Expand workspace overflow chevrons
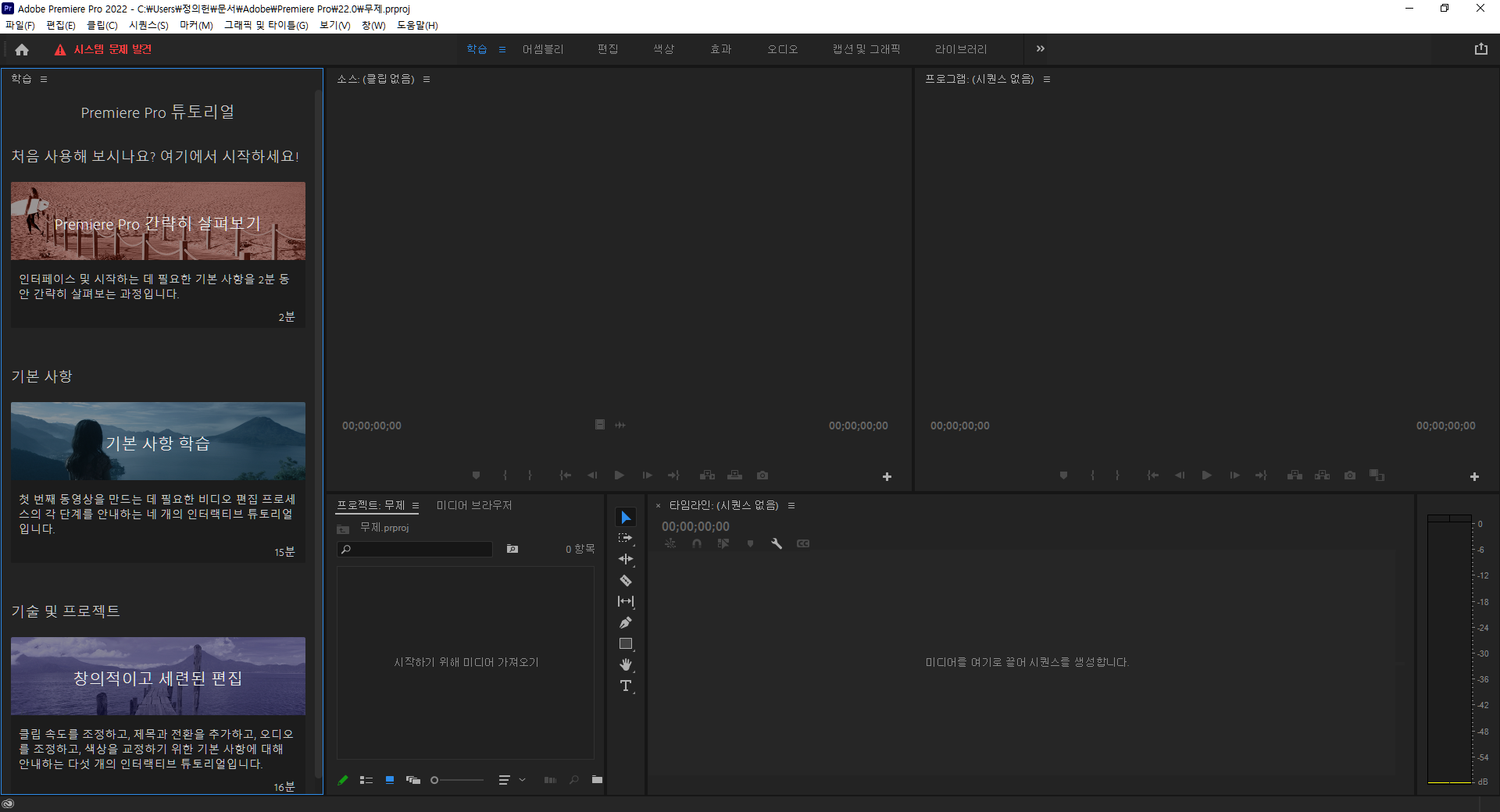 pyautogui.click(x=1041, y=48)
